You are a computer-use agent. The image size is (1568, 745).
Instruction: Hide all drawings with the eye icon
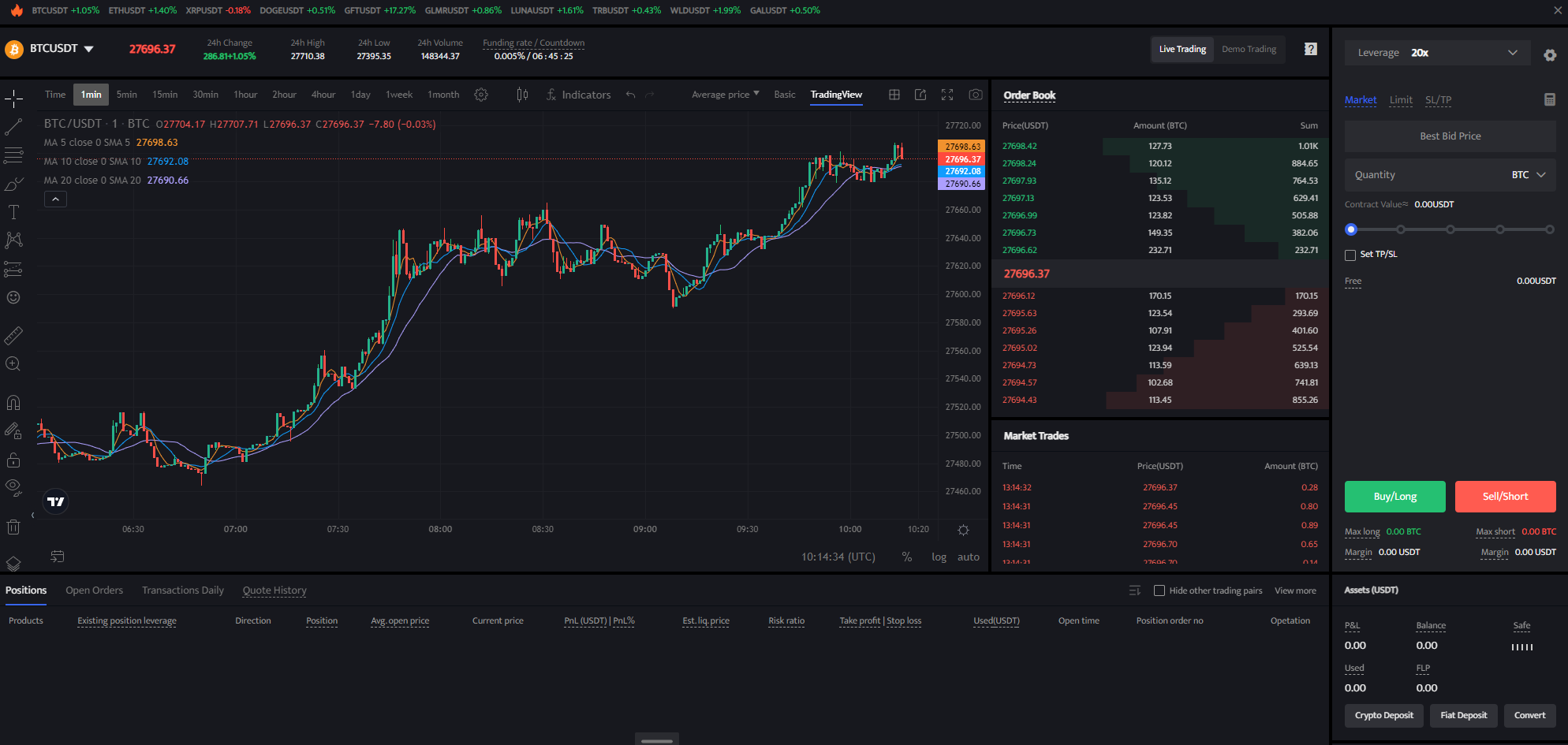13,488
